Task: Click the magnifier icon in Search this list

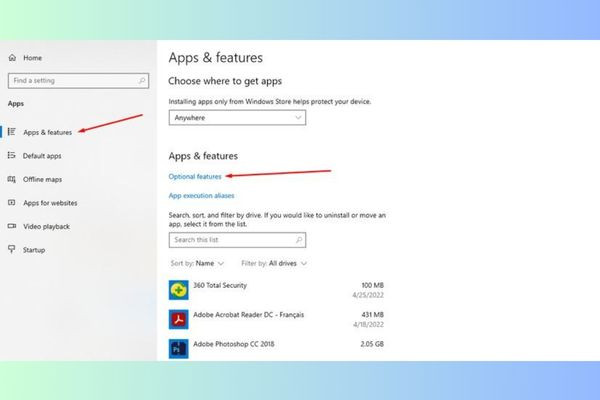Action: click(x=299, y=240)
